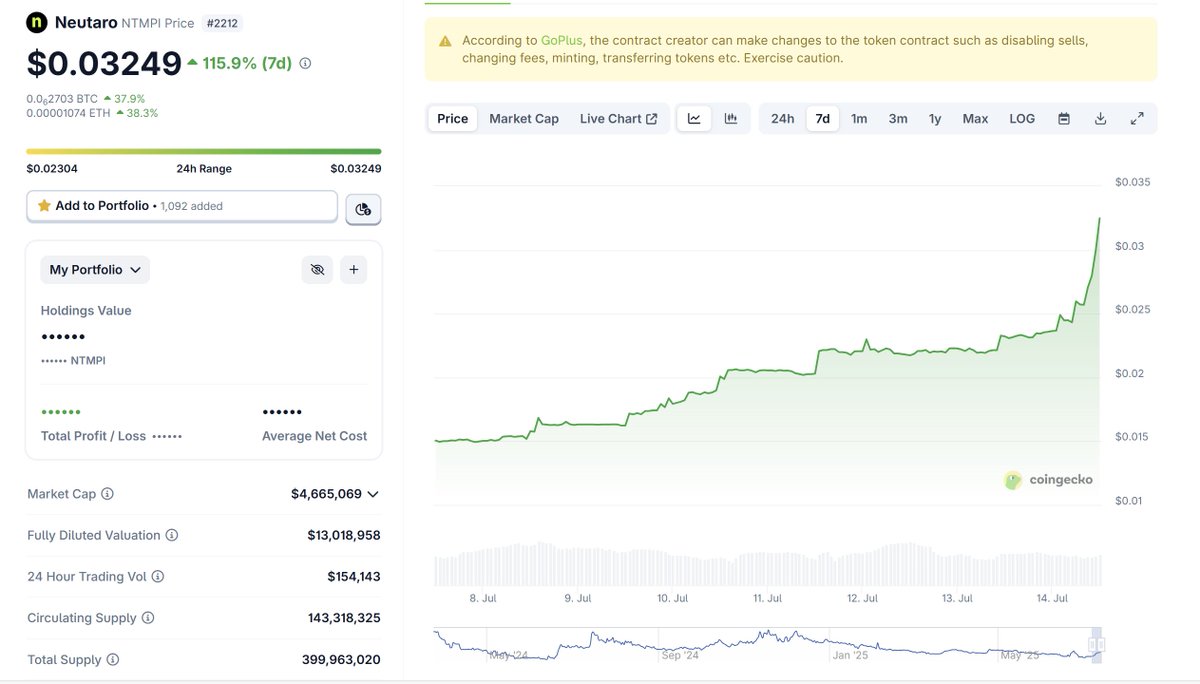The image size is (1200, 684).
Task: Click the ETH price line 38.3%
Action: (92, 113)
